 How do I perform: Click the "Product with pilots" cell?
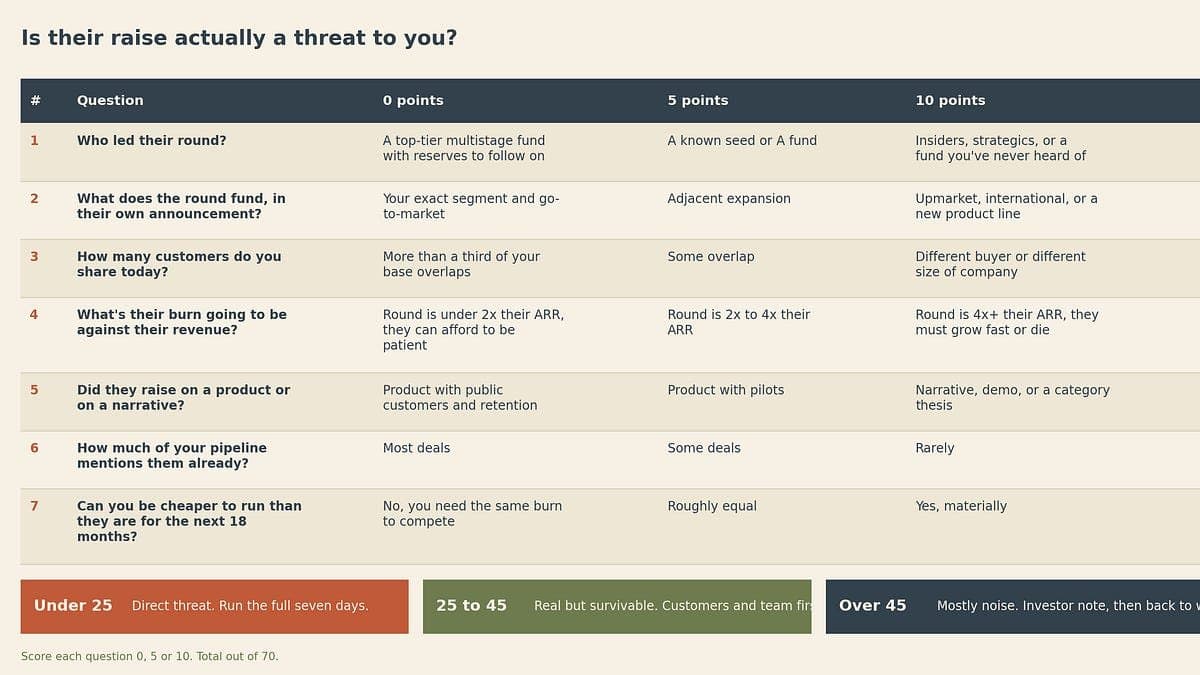(726, 391)
